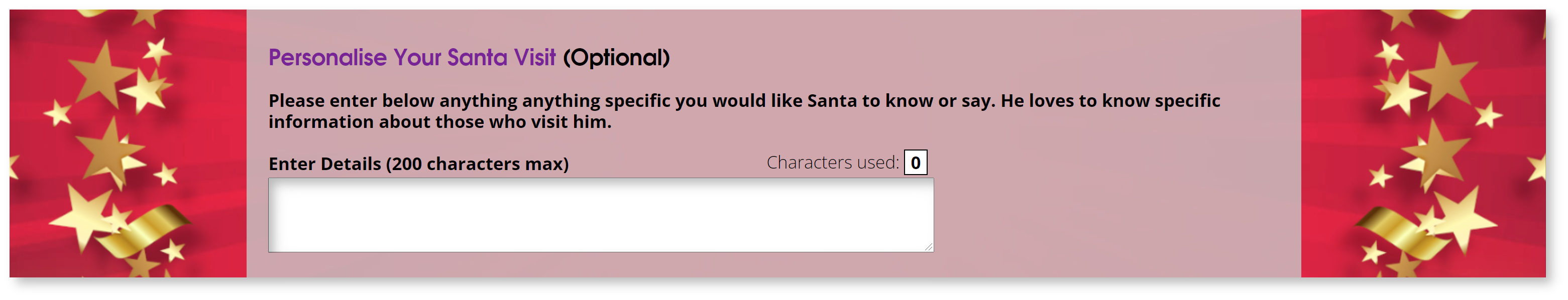Screen dimensions: 1568x300
Task: Click the small white star at left banner edge
Action: [x=58, y=113]
